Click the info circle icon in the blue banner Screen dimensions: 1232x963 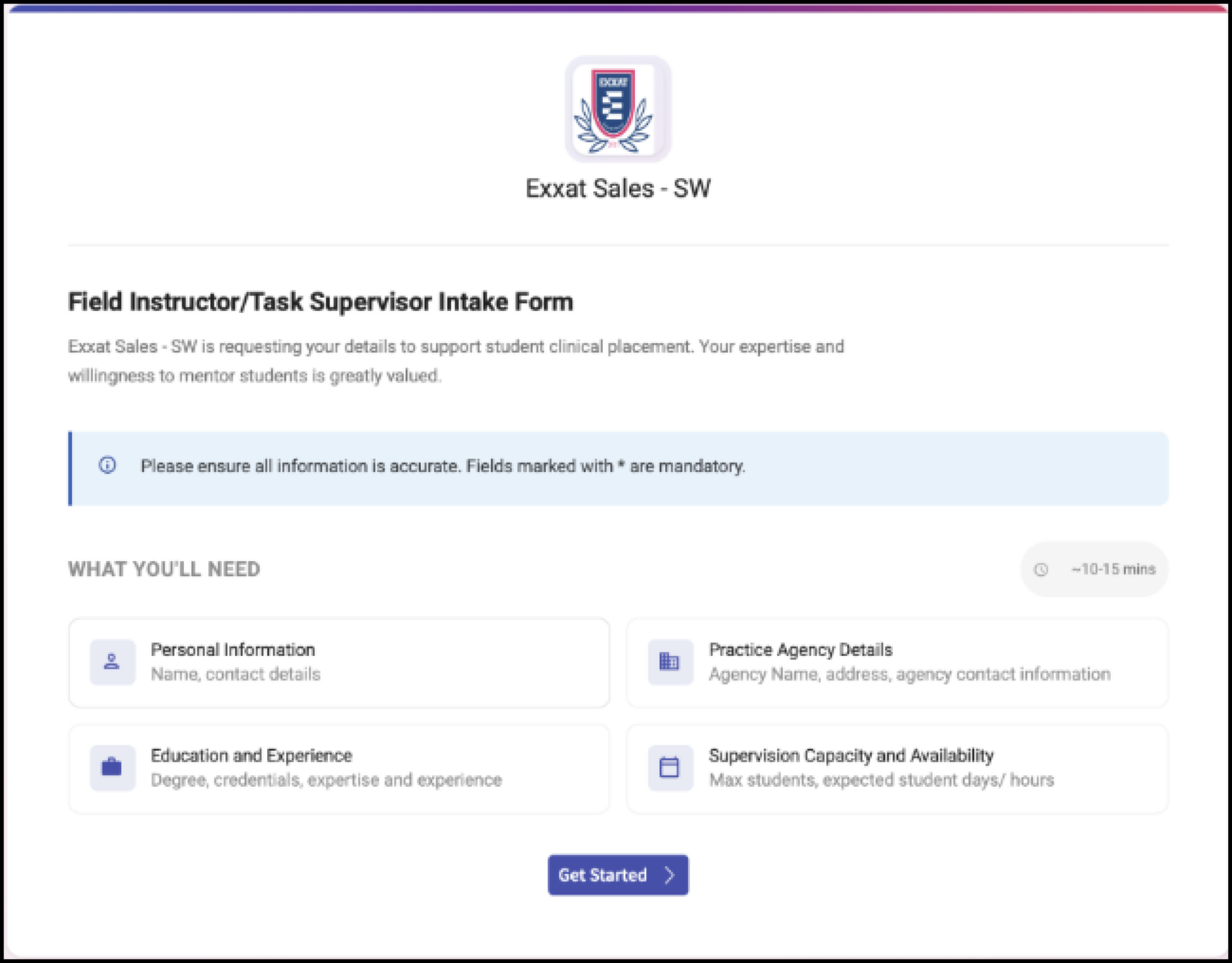tap(107, 465)
